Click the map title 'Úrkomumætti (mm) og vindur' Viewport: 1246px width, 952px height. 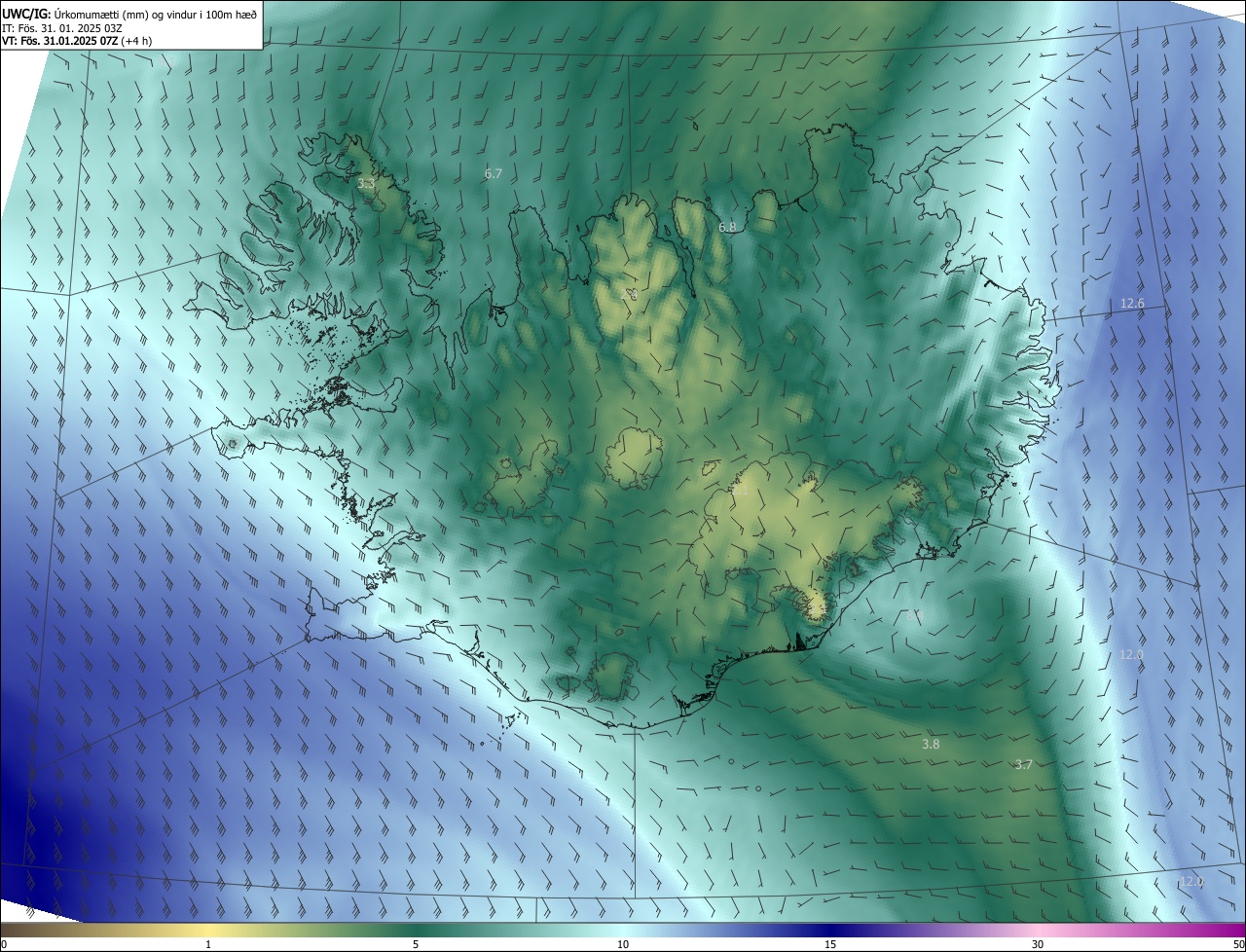tap(124, 14)
